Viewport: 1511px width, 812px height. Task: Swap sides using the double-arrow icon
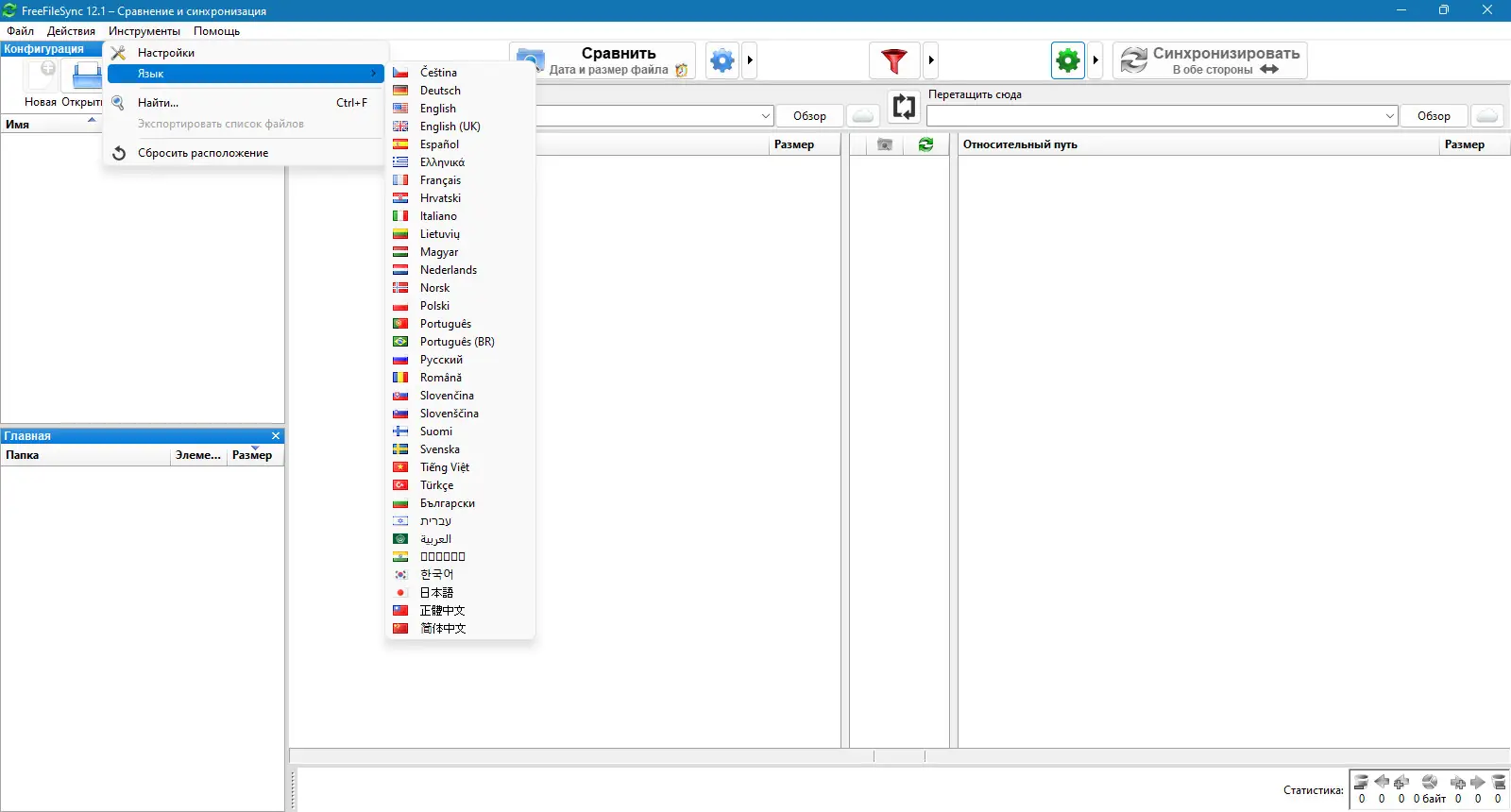pos(904,106)
